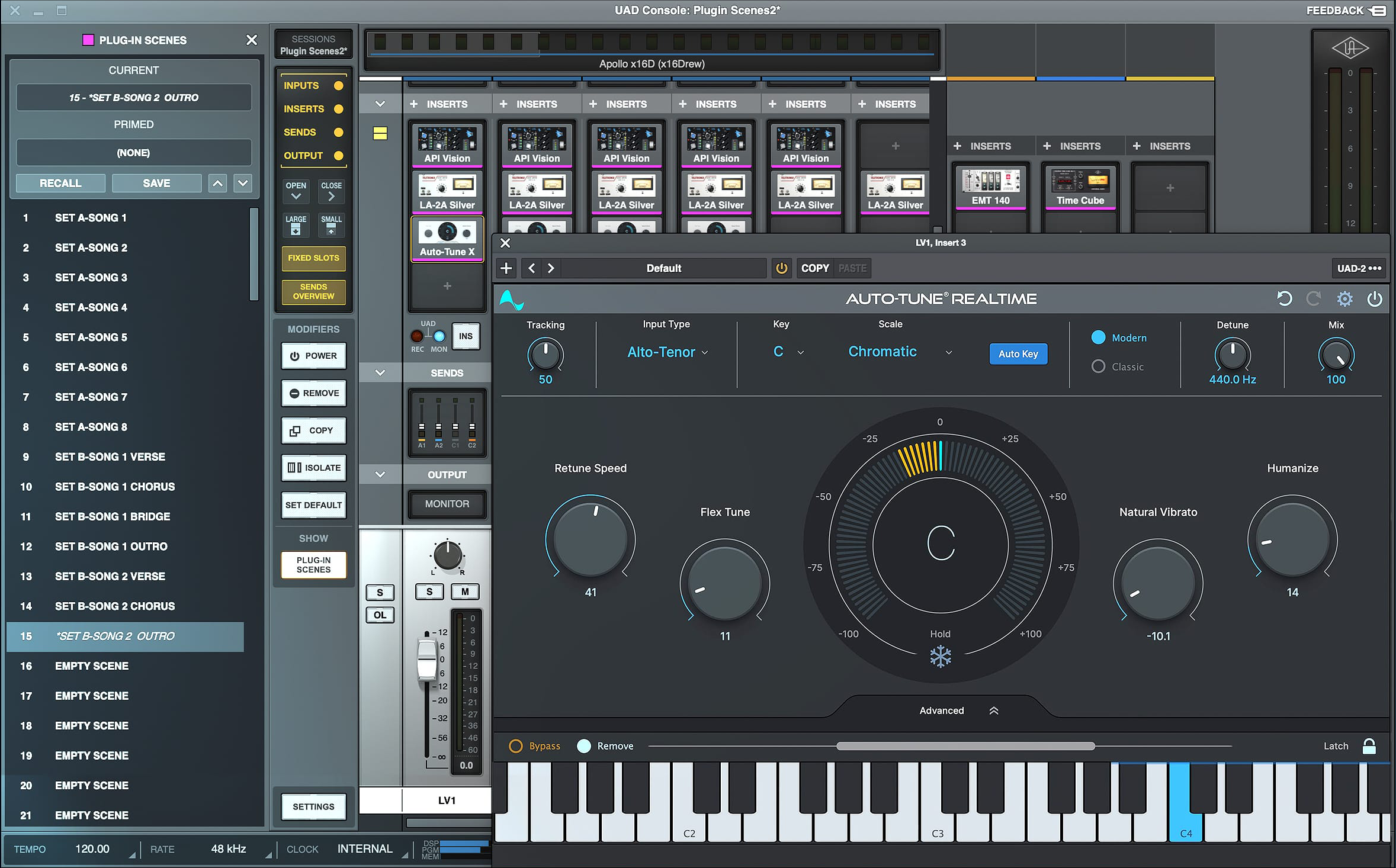Click the Auto-Tune undo arrow icon
The image size is (1396, 868).
(1284, 299)
